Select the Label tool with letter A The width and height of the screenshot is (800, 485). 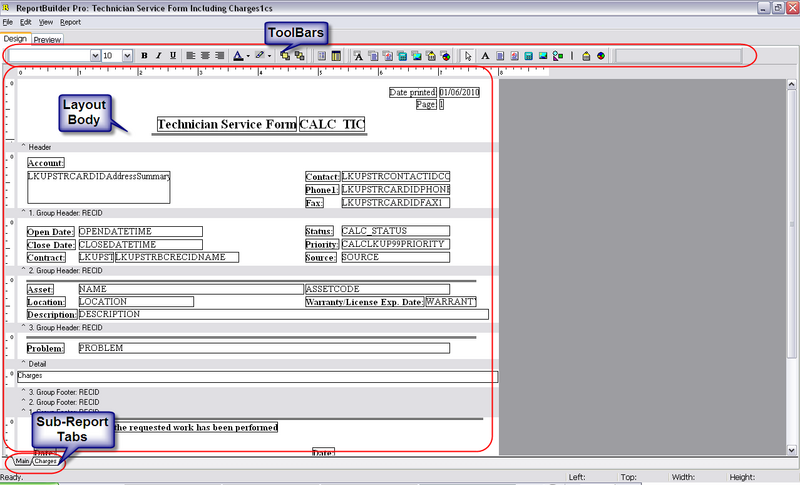click(x=485, y=56)
